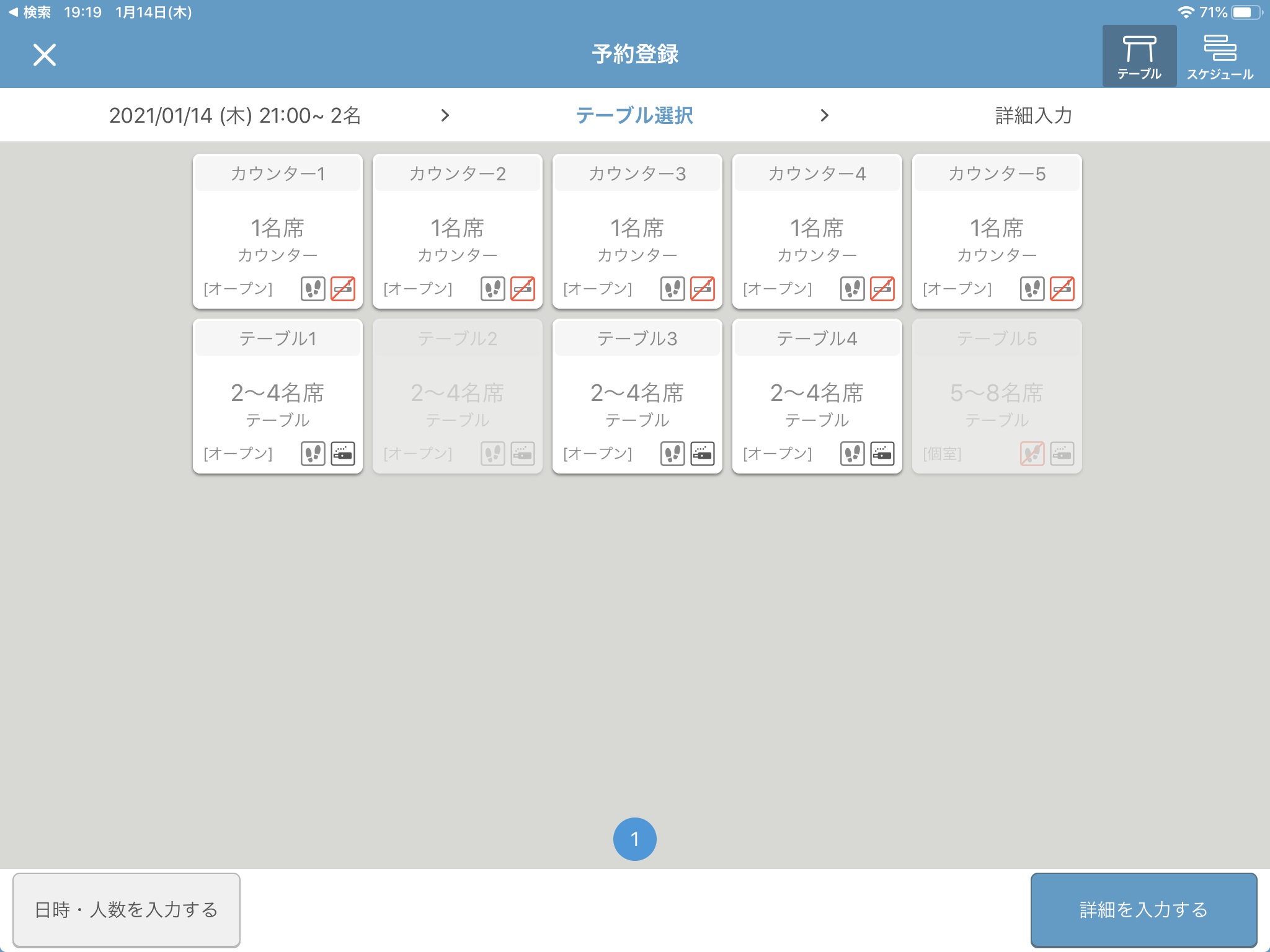
Task: Close the 予約登録 screen with X
Action: [x=45, y=55]
